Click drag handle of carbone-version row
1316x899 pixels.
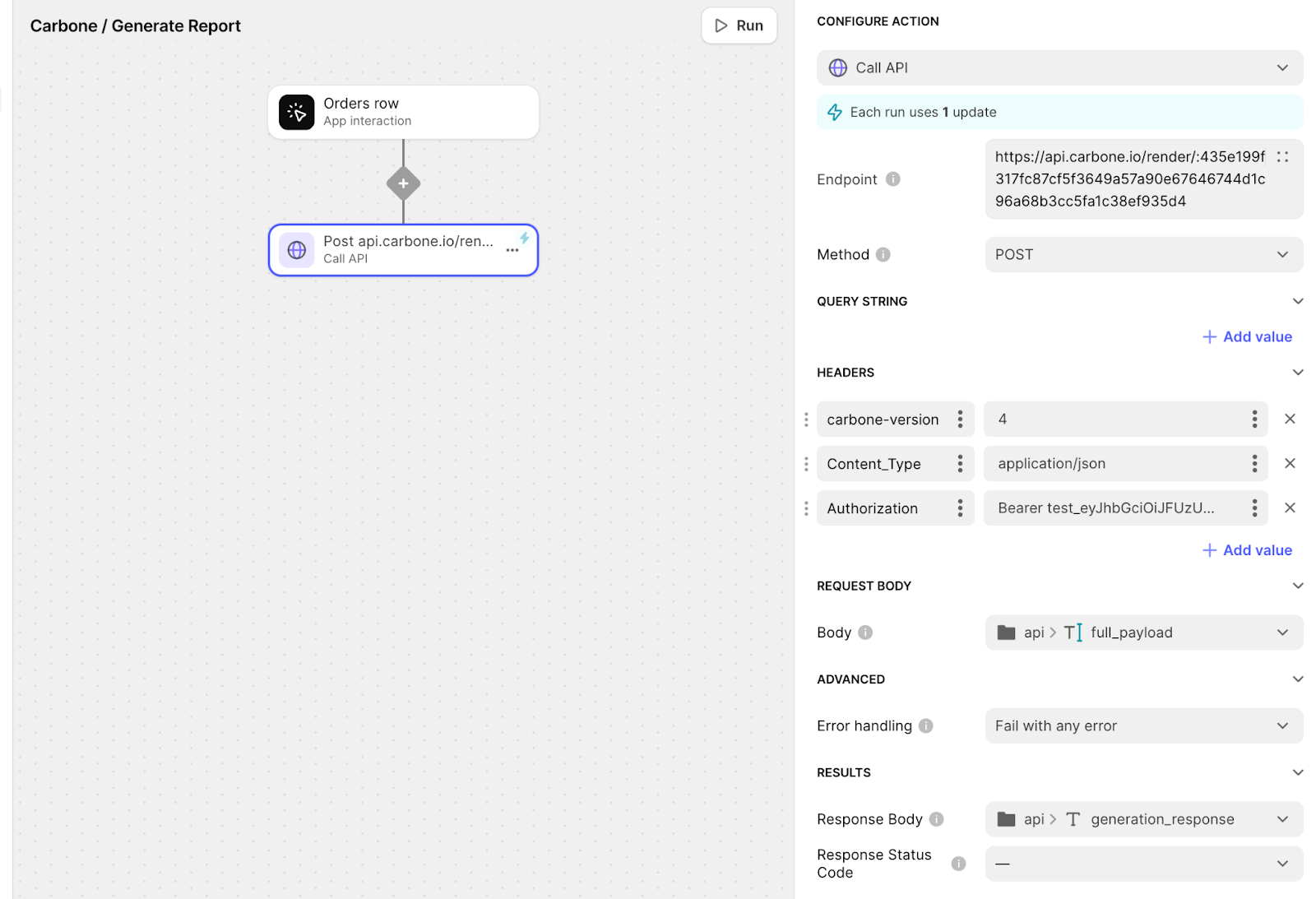click(806, 419)
